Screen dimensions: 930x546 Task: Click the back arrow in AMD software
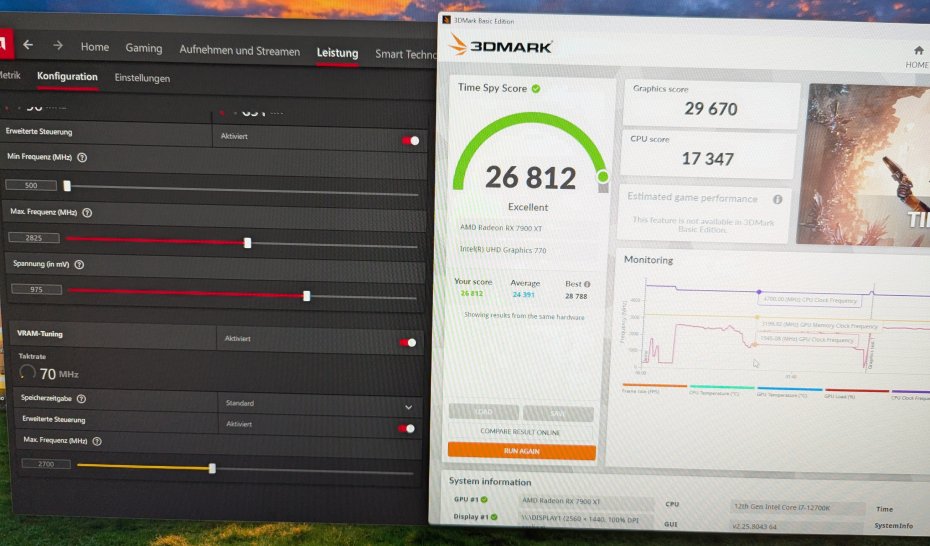[x=28, y=44]
